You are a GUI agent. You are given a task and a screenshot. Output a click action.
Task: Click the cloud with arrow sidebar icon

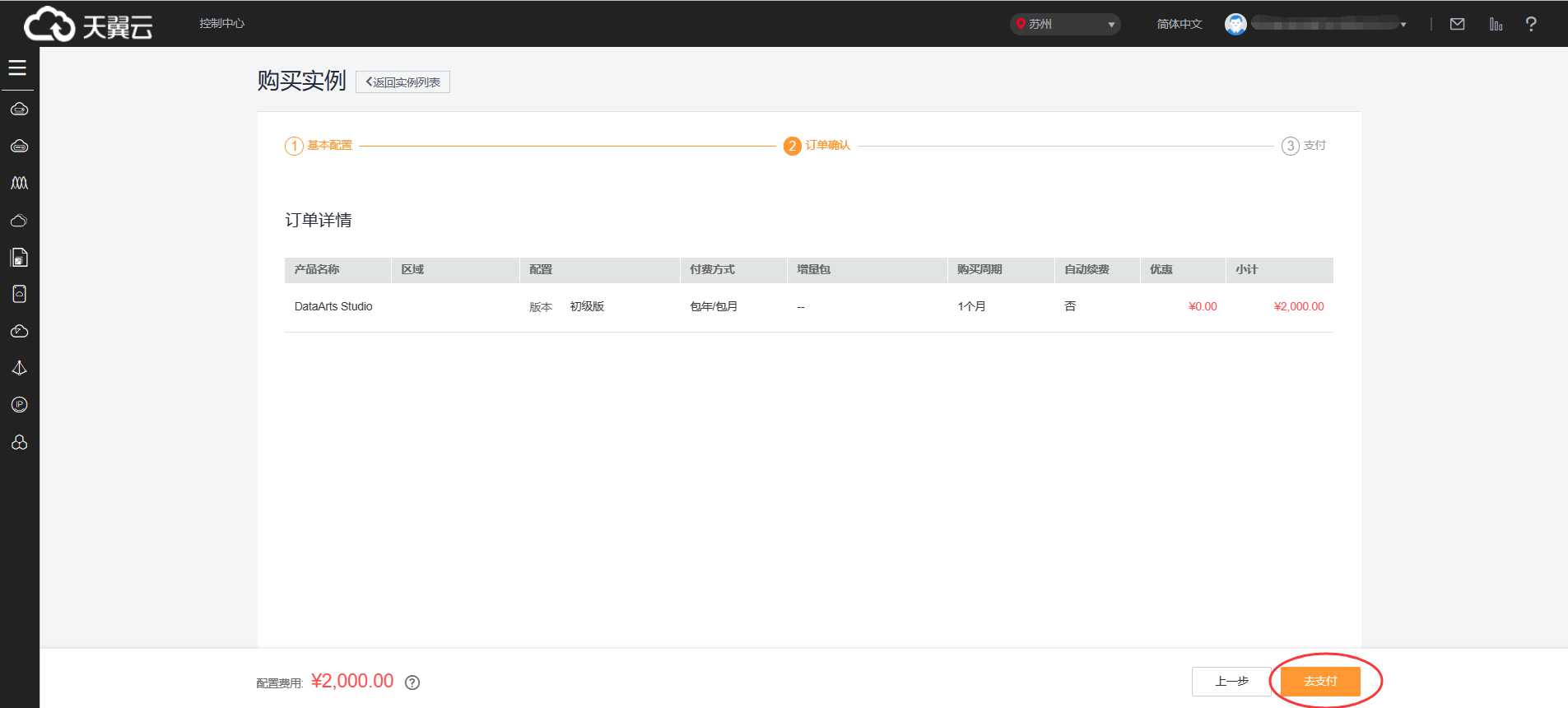pyautogui.click(x=19, y=331)
